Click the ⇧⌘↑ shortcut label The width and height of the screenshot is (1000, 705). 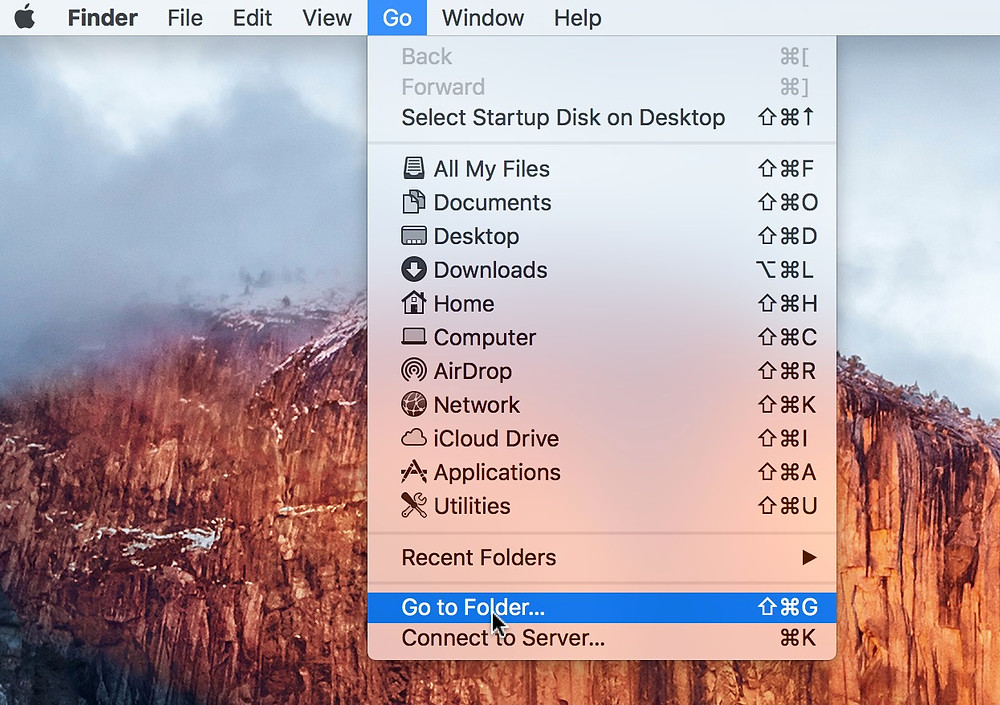(x=786, y=117)
